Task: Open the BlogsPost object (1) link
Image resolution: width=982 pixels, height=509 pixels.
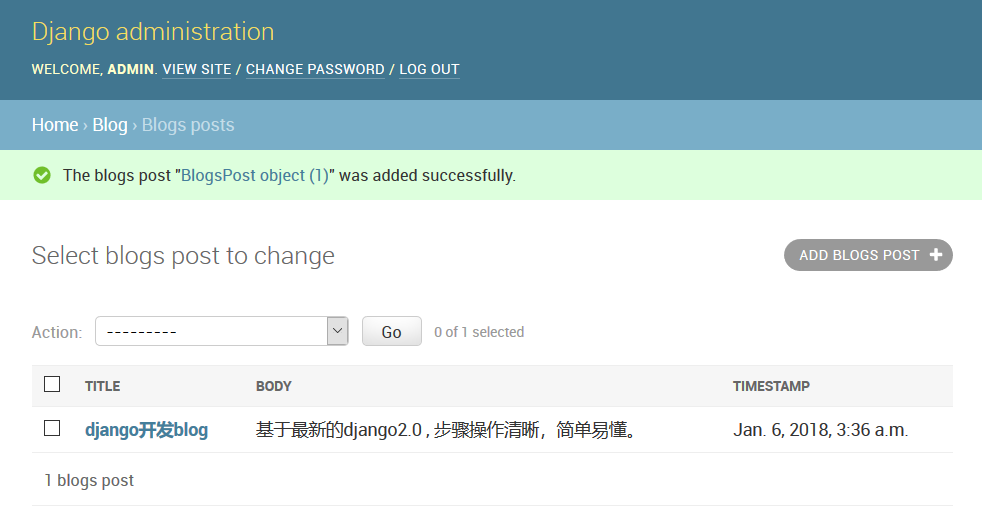Action: [254, 175]
